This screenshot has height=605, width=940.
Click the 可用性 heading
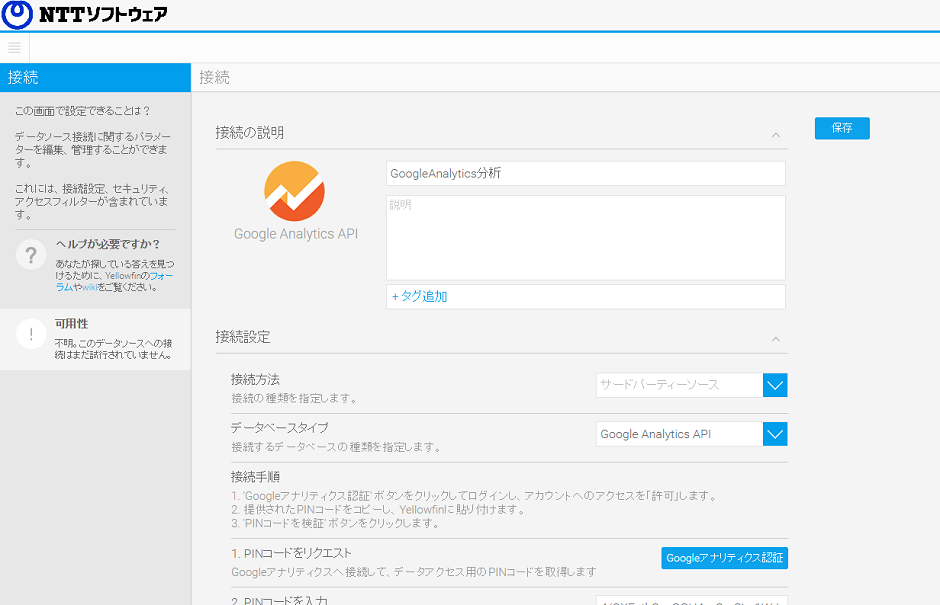pos(71,324)
